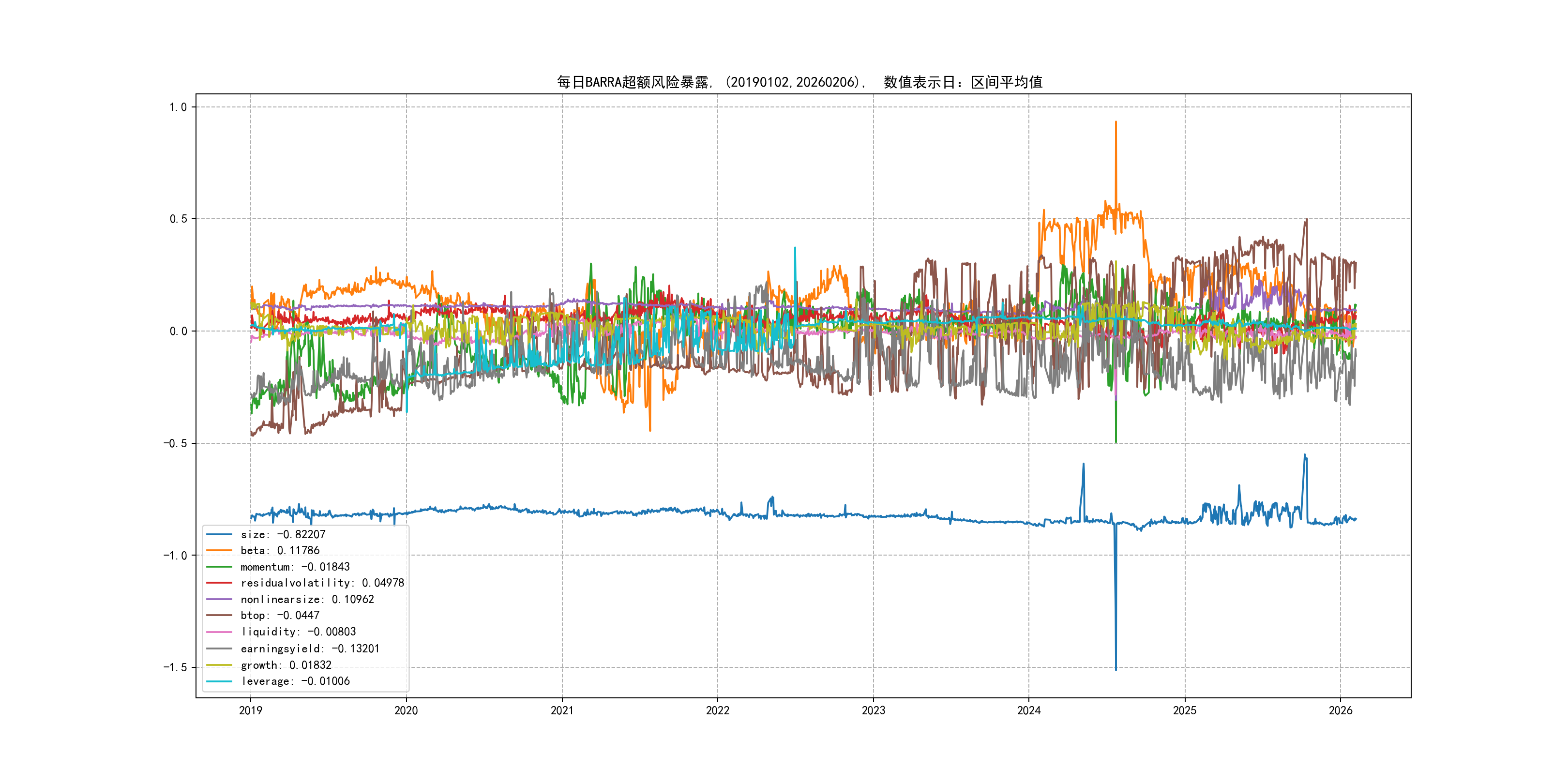Select the 'earningsyield: -0.13201' legend label

[x=310, y=649]
